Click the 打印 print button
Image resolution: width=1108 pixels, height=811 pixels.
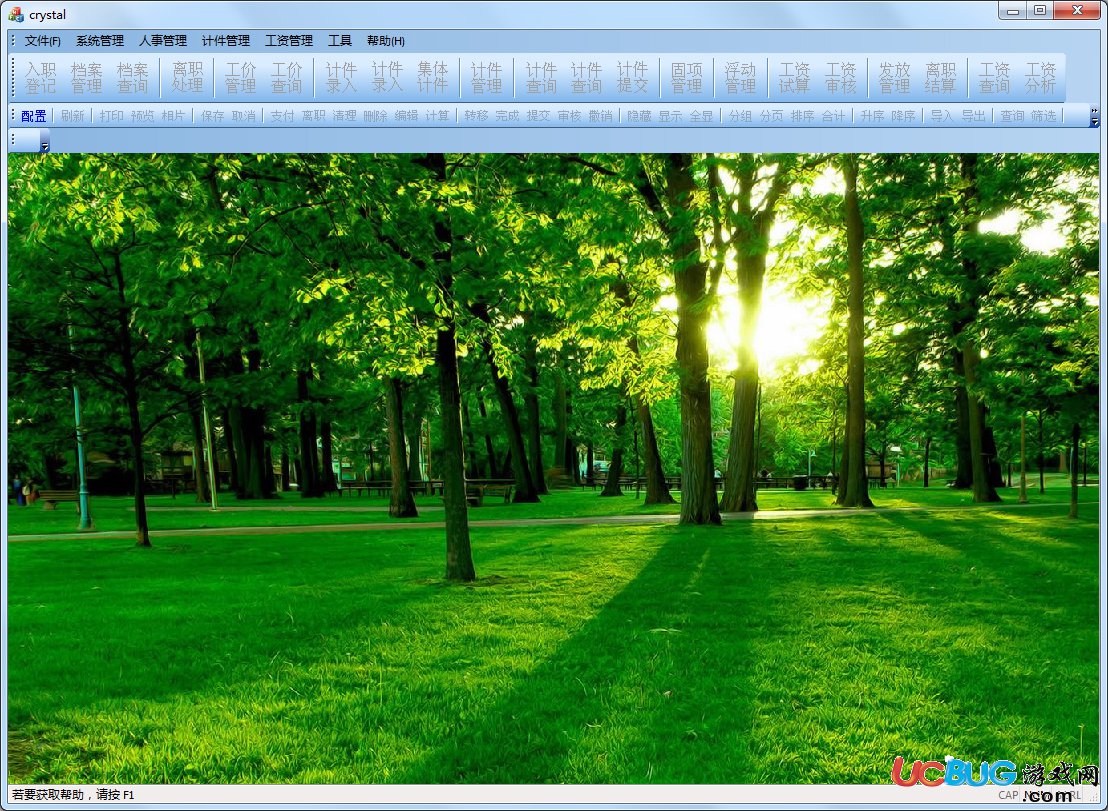(112, 116)
